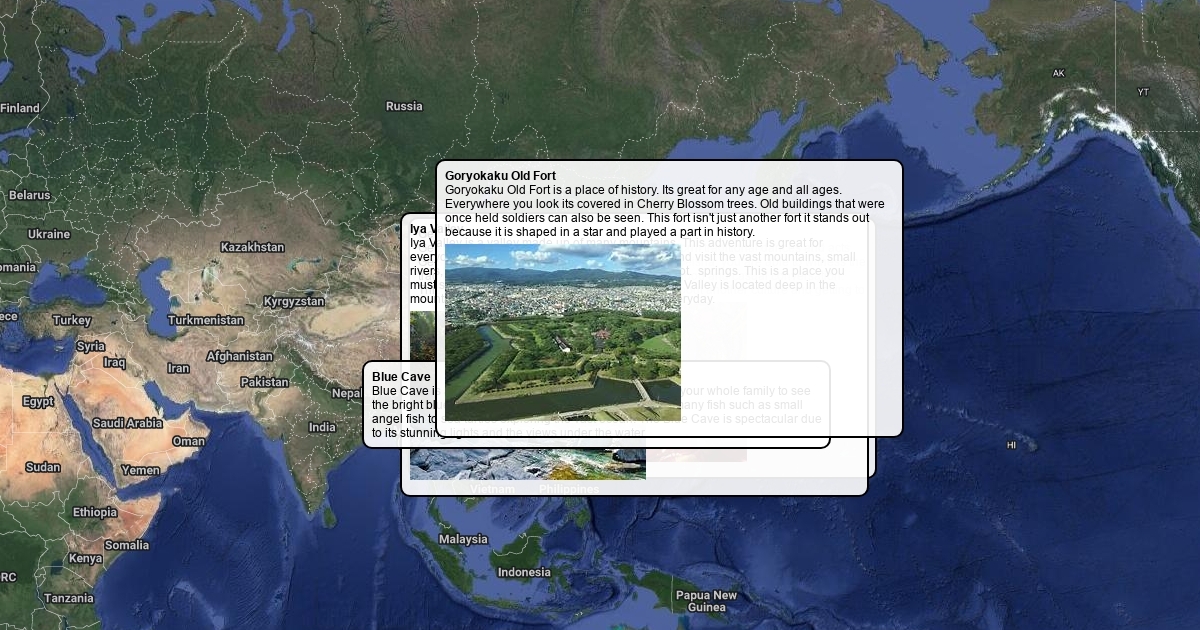Select the Kazakhstan map label

tap(252, 247)
